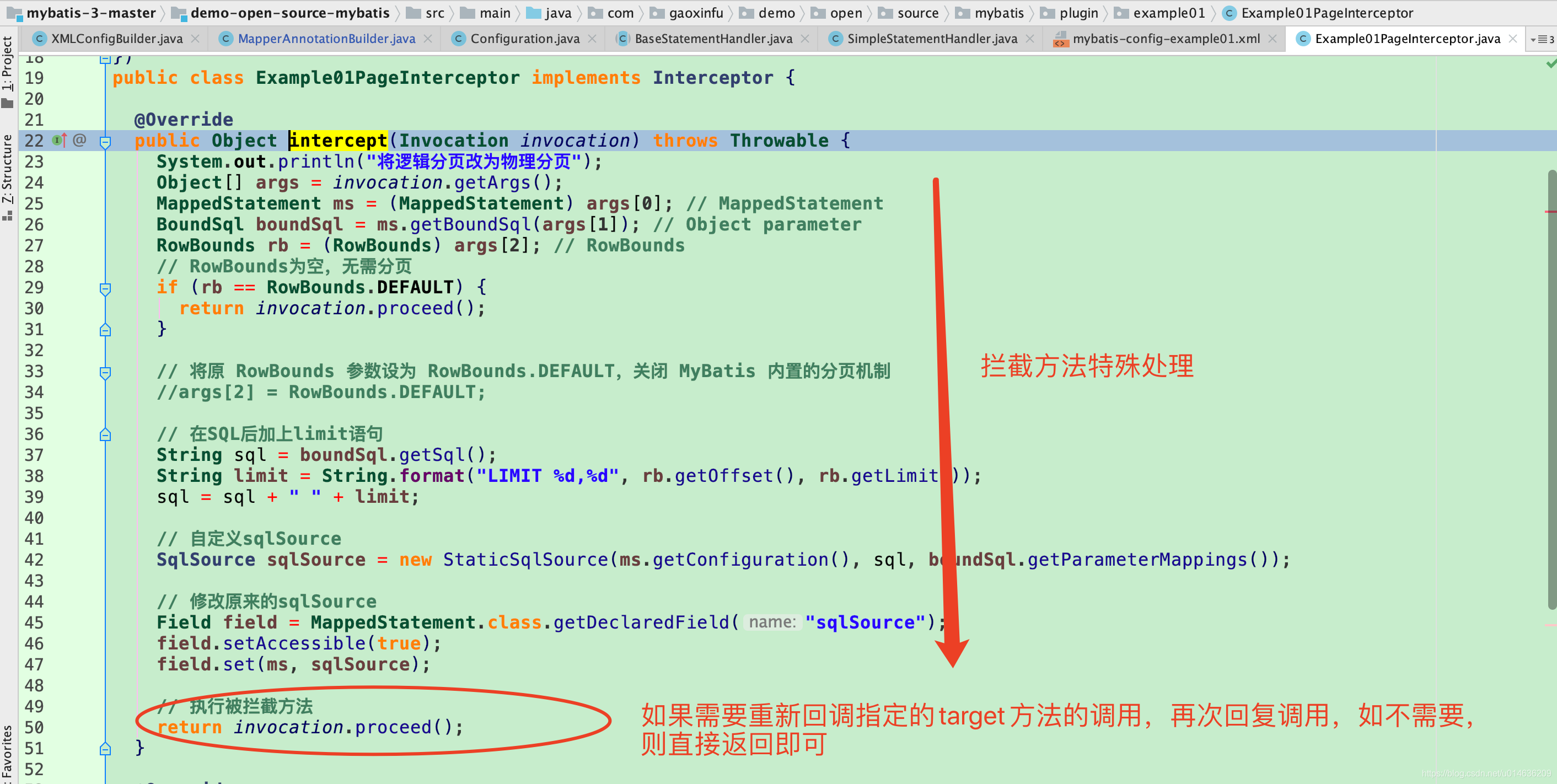Collapse the if block at line 29
The image size is (1557, 784).
click(105, 289)
